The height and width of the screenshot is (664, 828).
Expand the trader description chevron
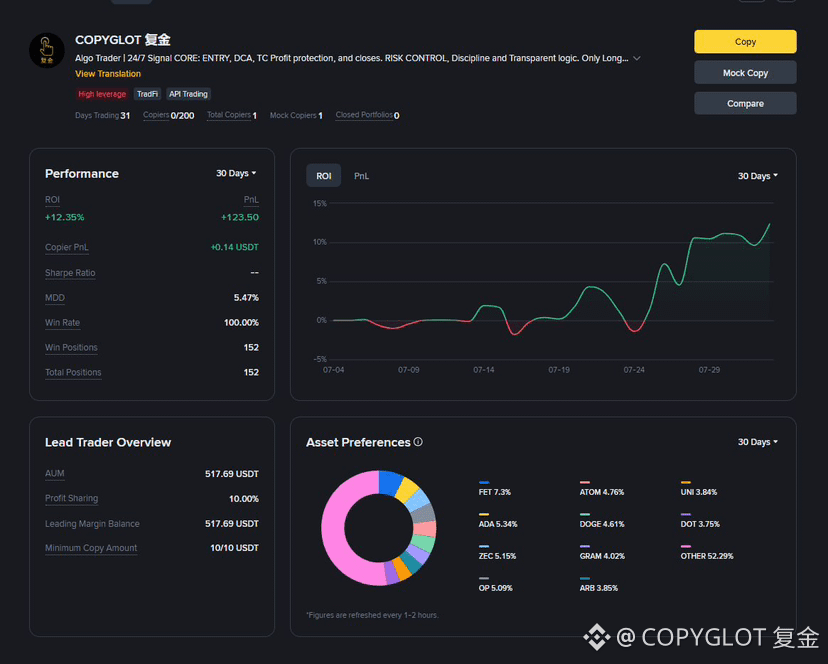637,59
